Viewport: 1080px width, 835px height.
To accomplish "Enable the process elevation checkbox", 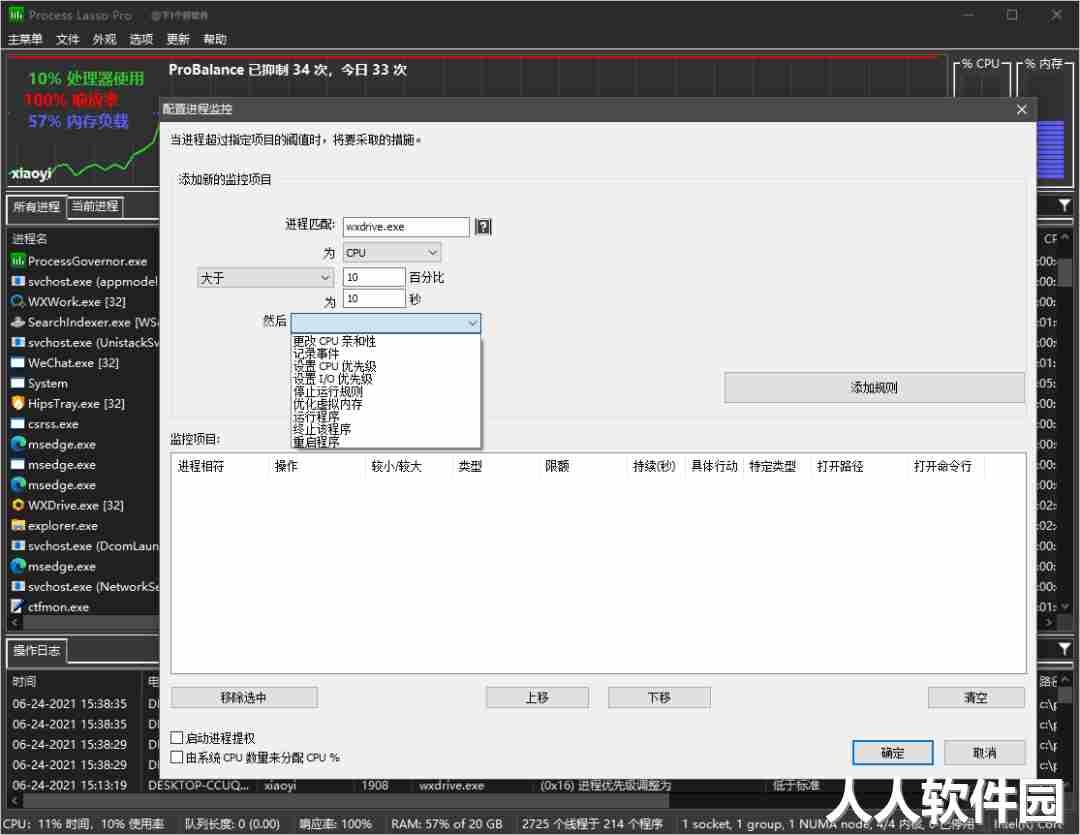I will (177, 738).
